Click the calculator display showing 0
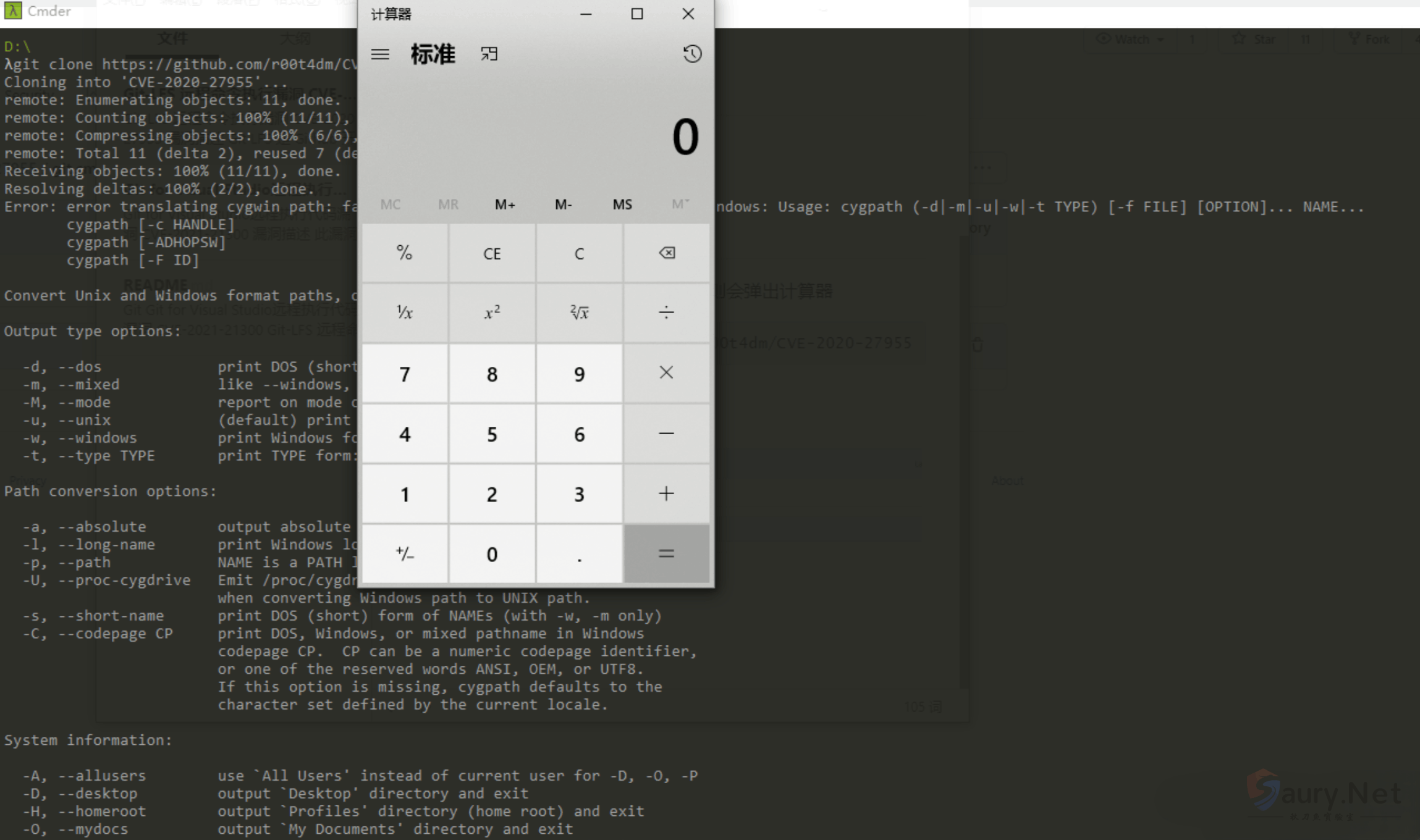 coord(685,137)
